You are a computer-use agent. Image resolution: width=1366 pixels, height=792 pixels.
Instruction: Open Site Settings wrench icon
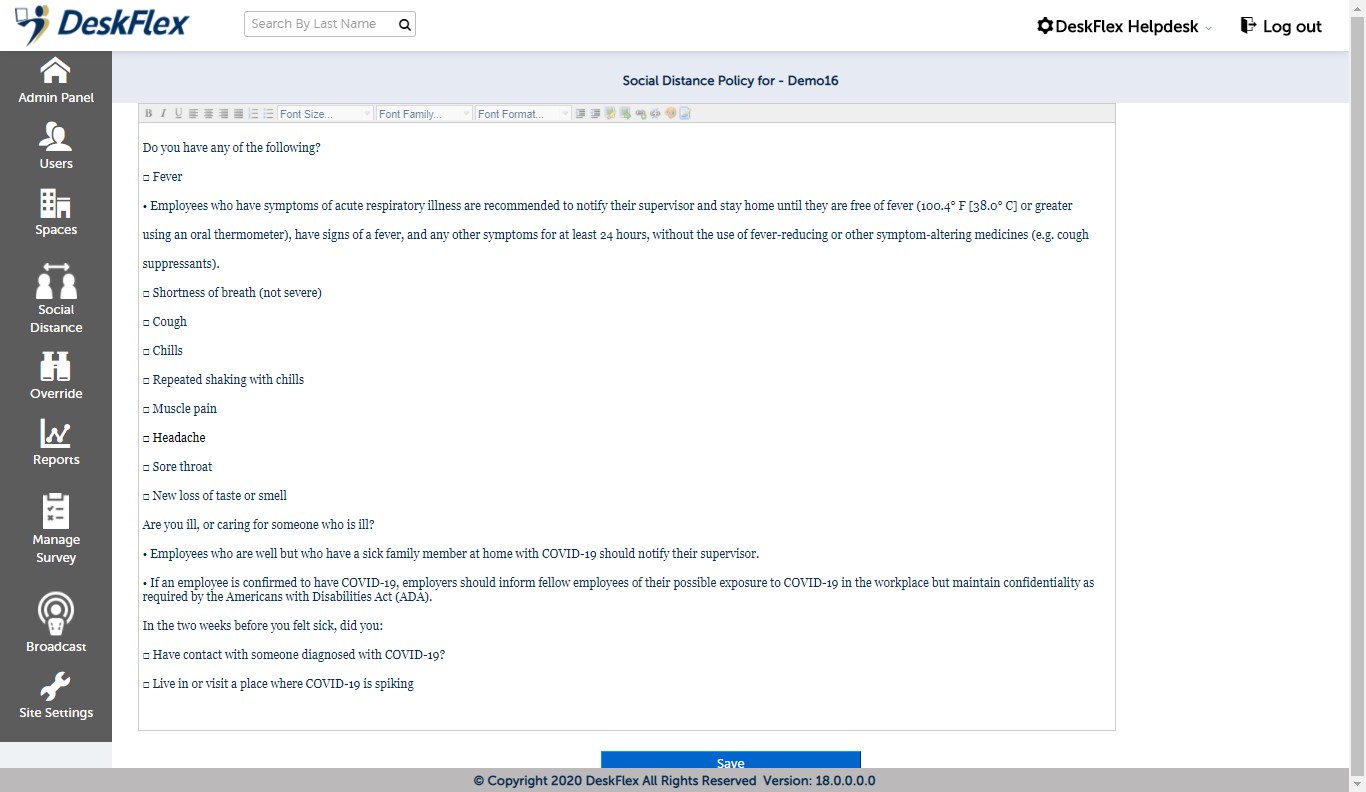(56, 687)
